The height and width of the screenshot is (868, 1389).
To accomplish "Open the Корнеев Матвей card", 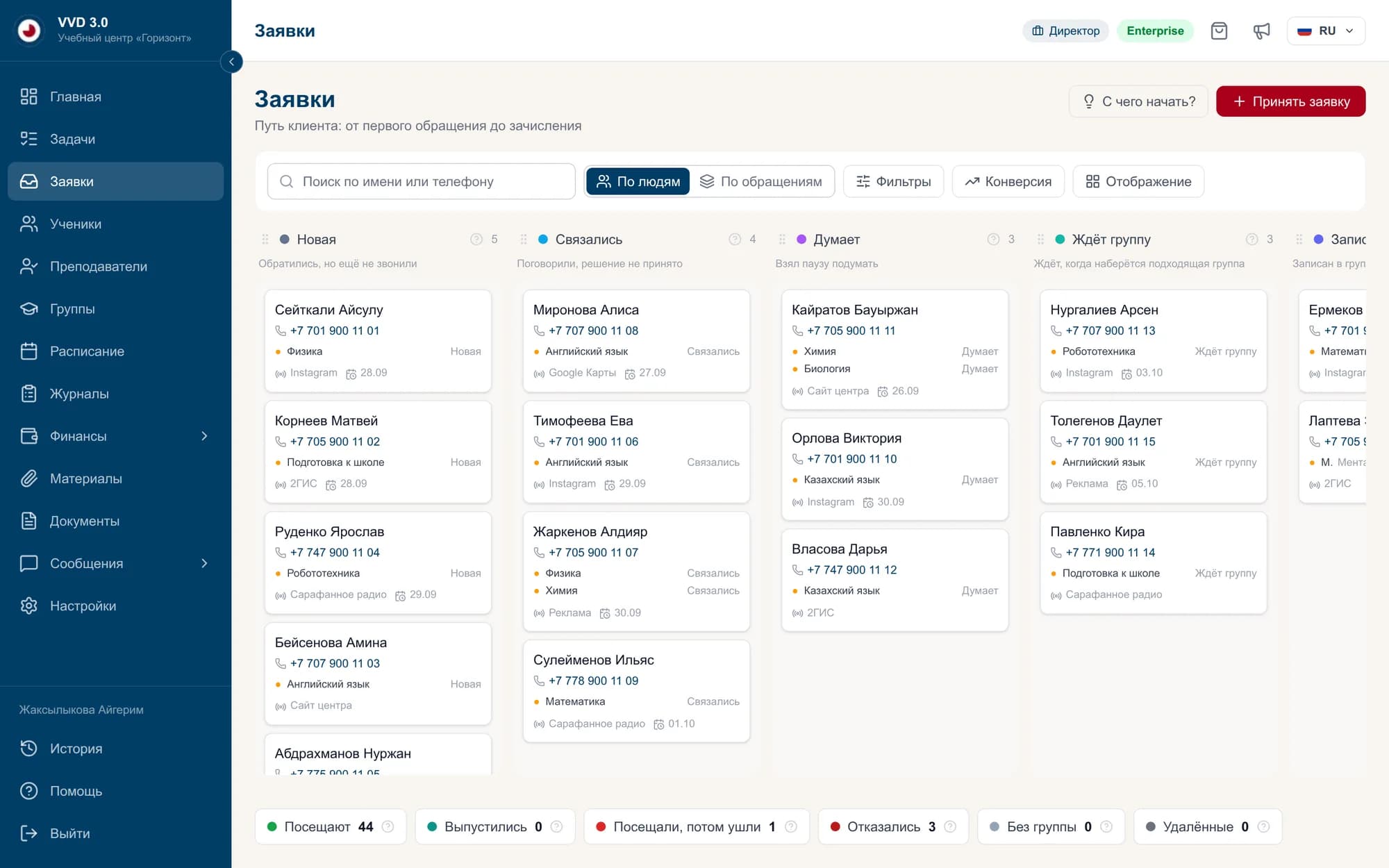I will [x=378, y=452].
